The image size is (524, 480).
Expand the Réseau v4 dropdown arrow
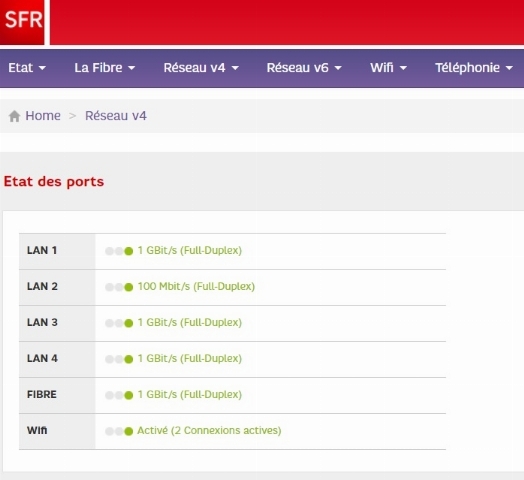(235, 68)
